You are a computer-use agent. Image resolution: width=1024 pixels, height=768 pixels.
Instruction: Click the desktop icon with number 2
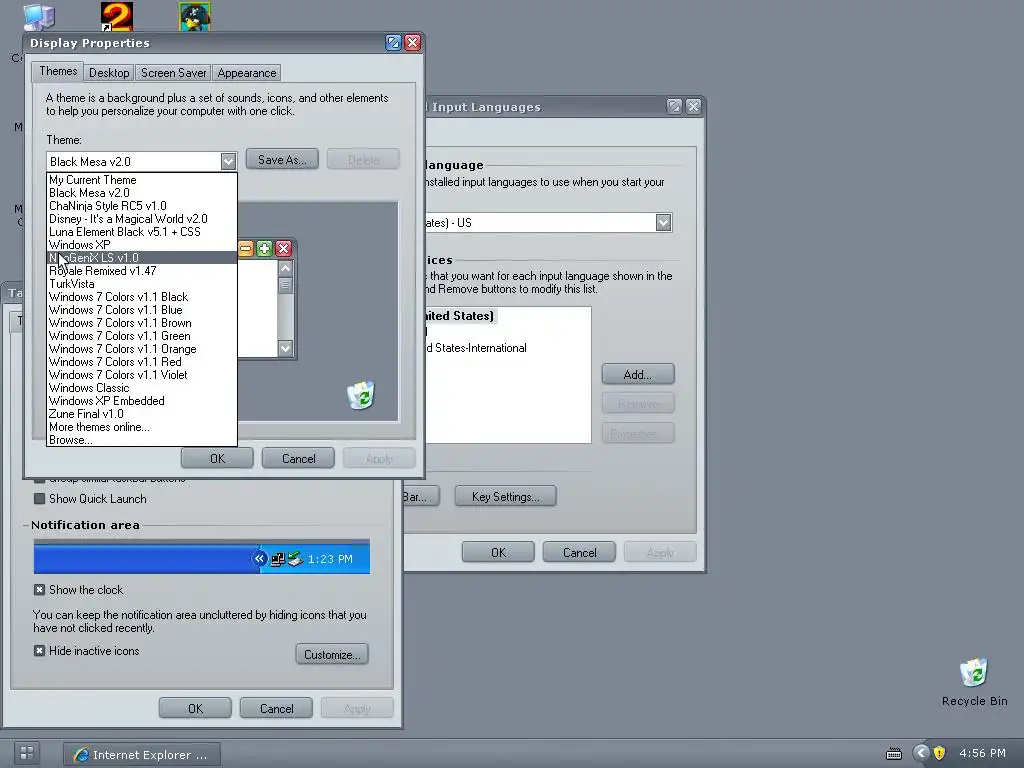117,16
